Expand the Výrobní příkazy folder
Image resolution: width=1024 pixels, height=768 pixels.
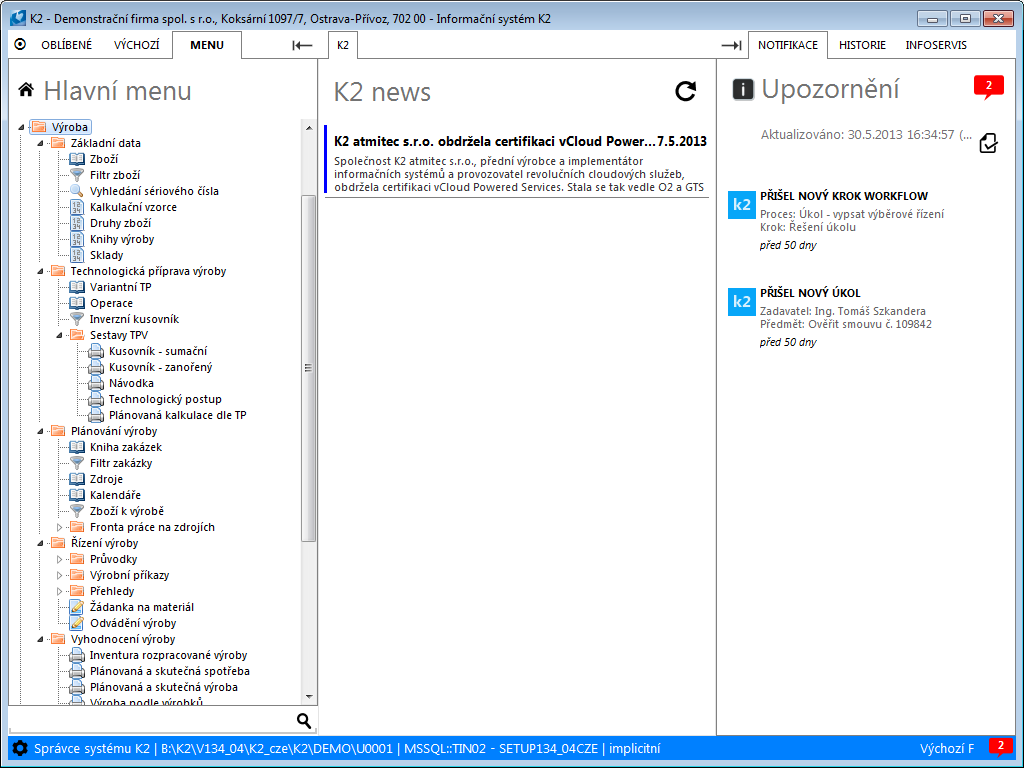coord(59,575)
